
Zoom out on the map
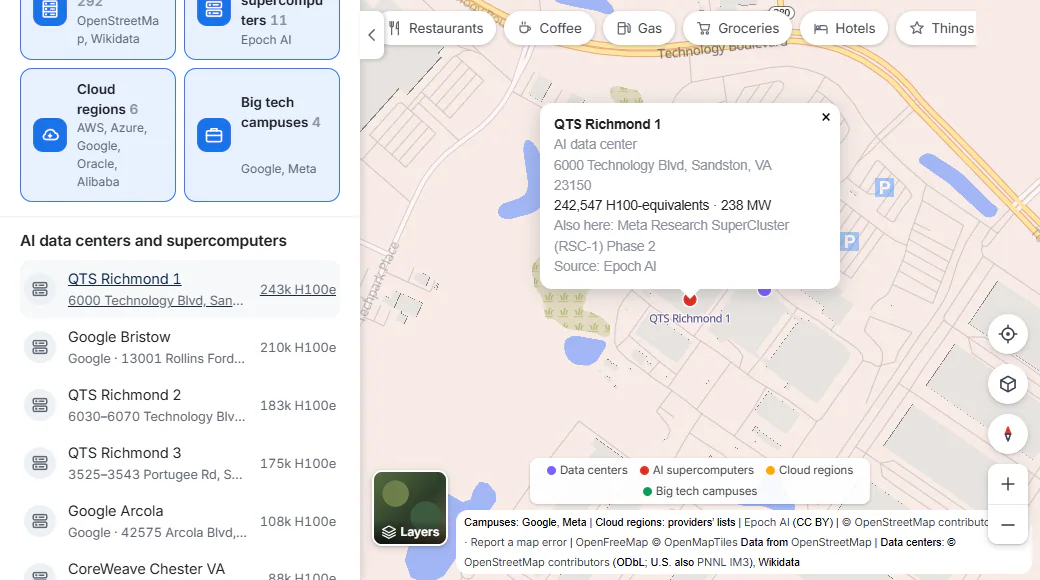click(1008, 525)
